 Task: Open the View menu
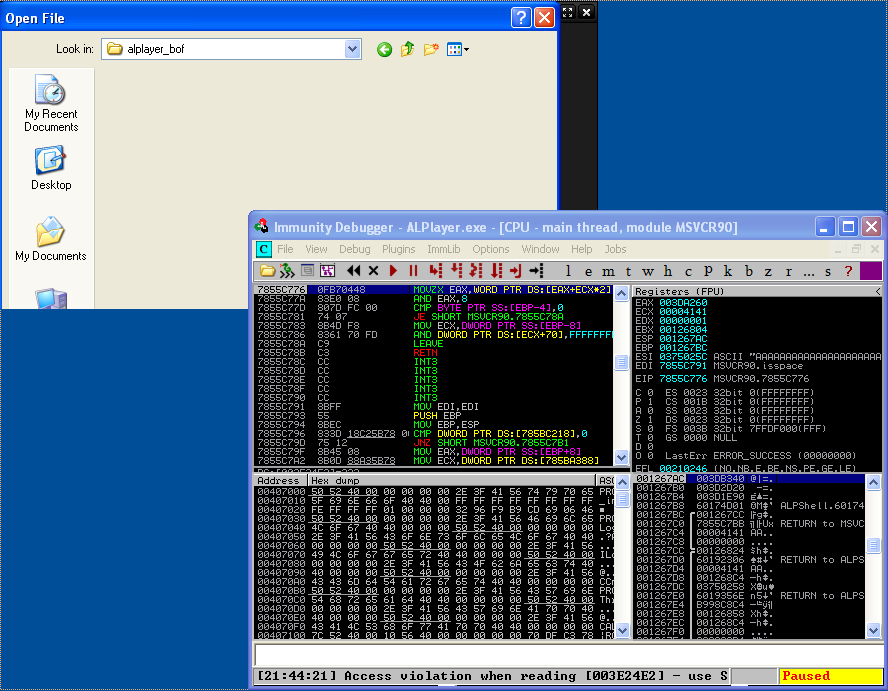(316, 249)
